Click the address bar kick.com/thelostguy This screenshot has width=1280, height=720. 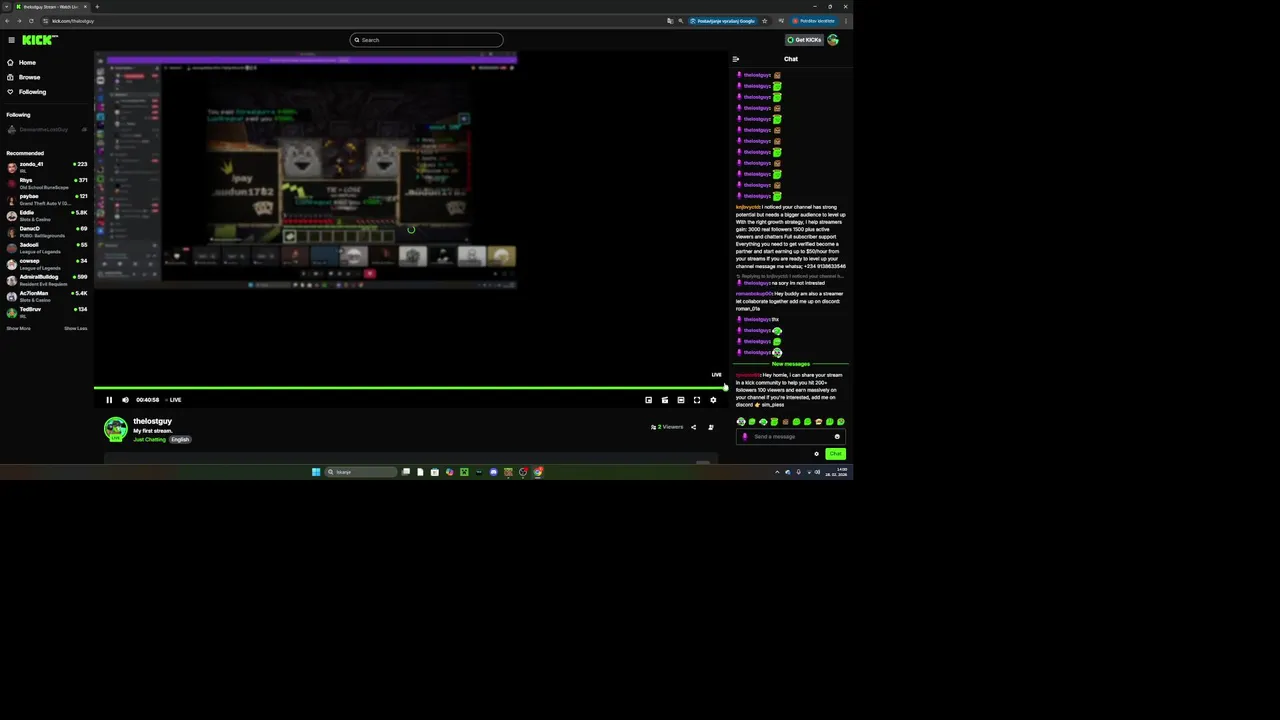[73, 21]
